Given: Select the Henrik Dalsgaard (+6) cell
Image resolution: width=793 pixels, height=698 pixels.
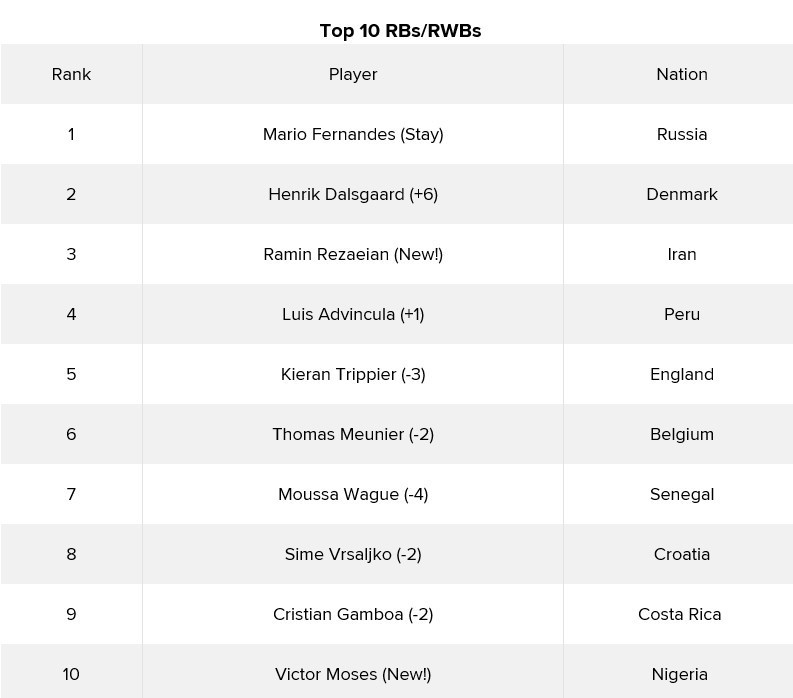Looking at the screenshot, I should 353,194.
